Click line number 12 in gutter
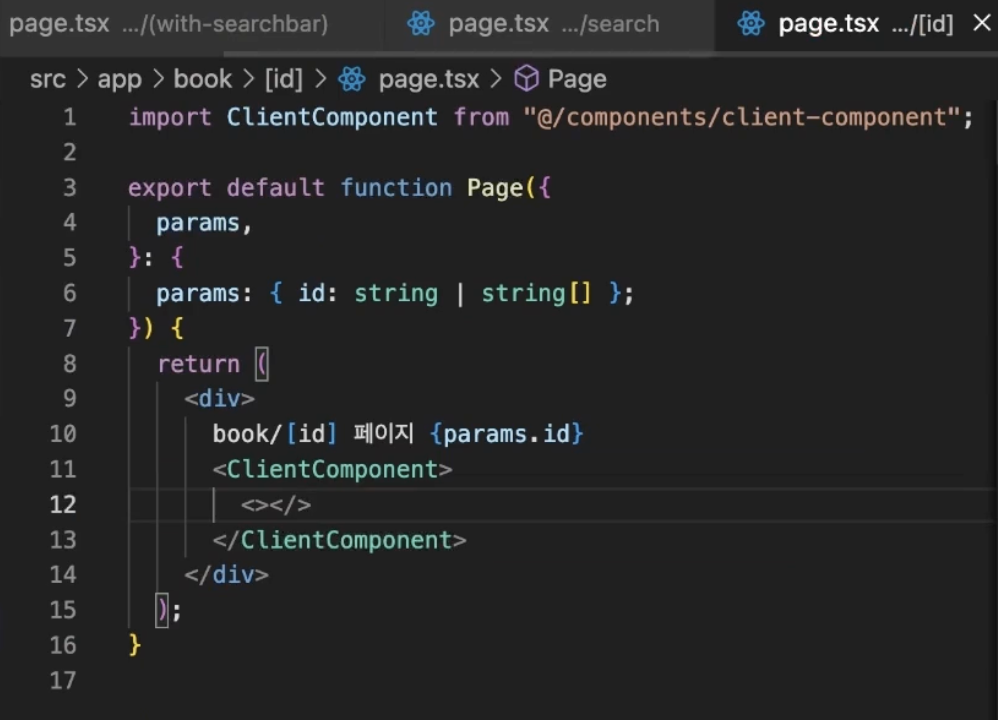This screenshot has height=720, width=998. pyautogui.click(x=63, y=505)
